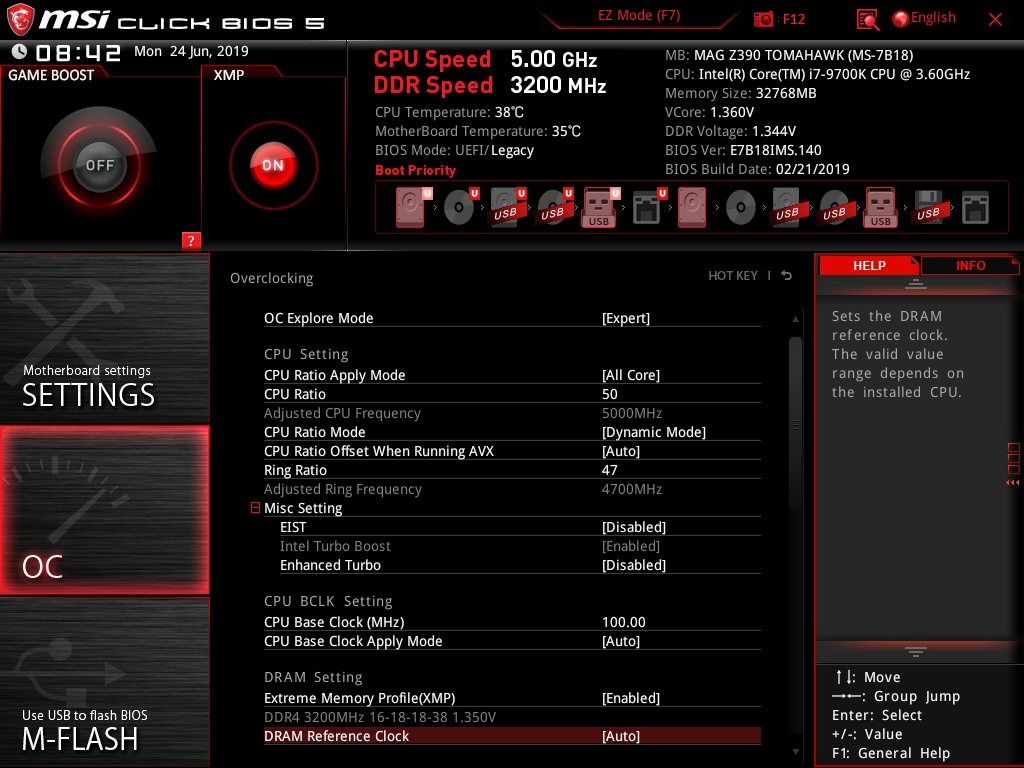Select the legacy USB hard disk boot device
This screenshot has height=768, width=1024.
pos(788,207)
